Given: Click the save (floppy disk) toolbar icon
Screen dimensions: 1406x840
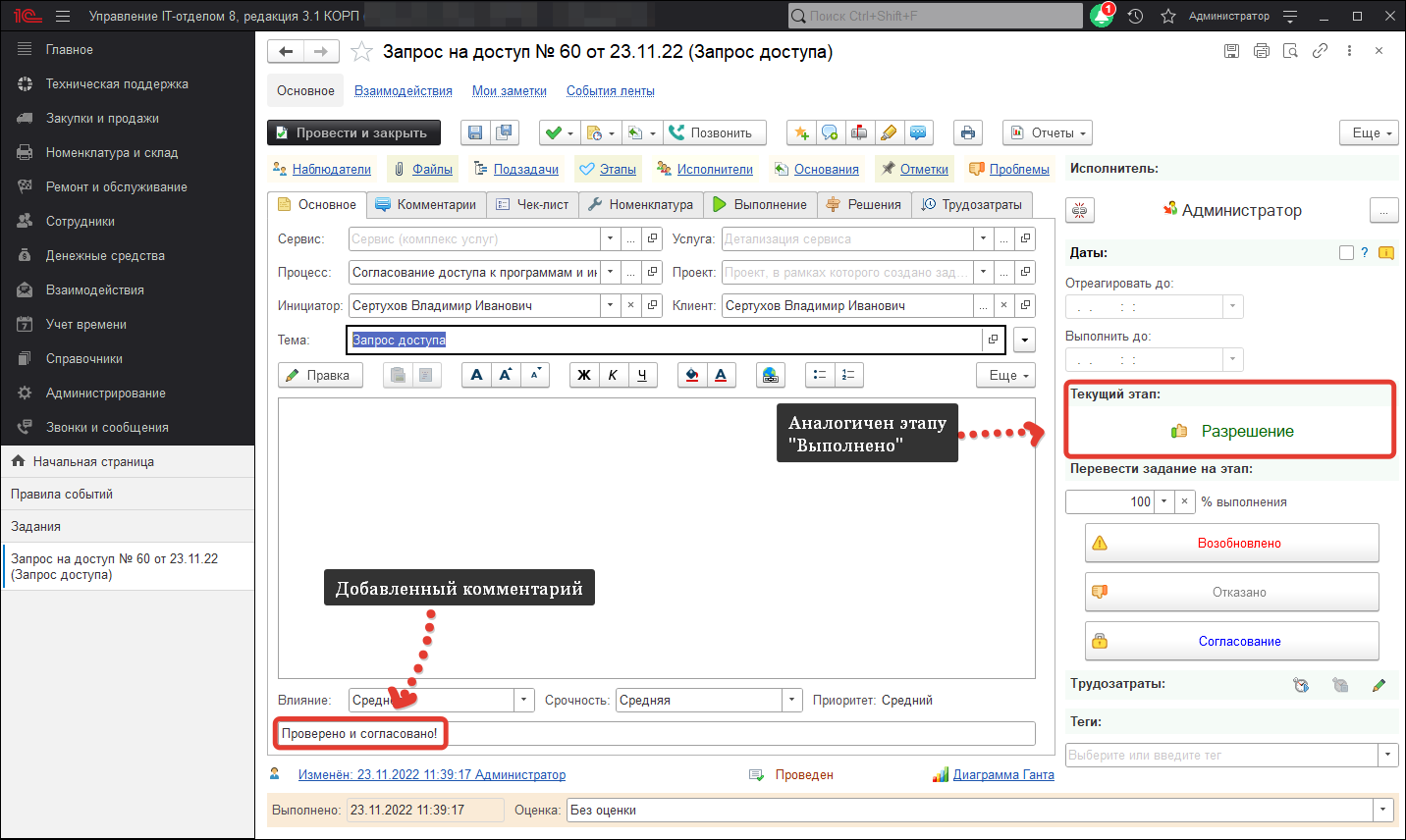Looking at the screenshot, I should tap(475, 132).
